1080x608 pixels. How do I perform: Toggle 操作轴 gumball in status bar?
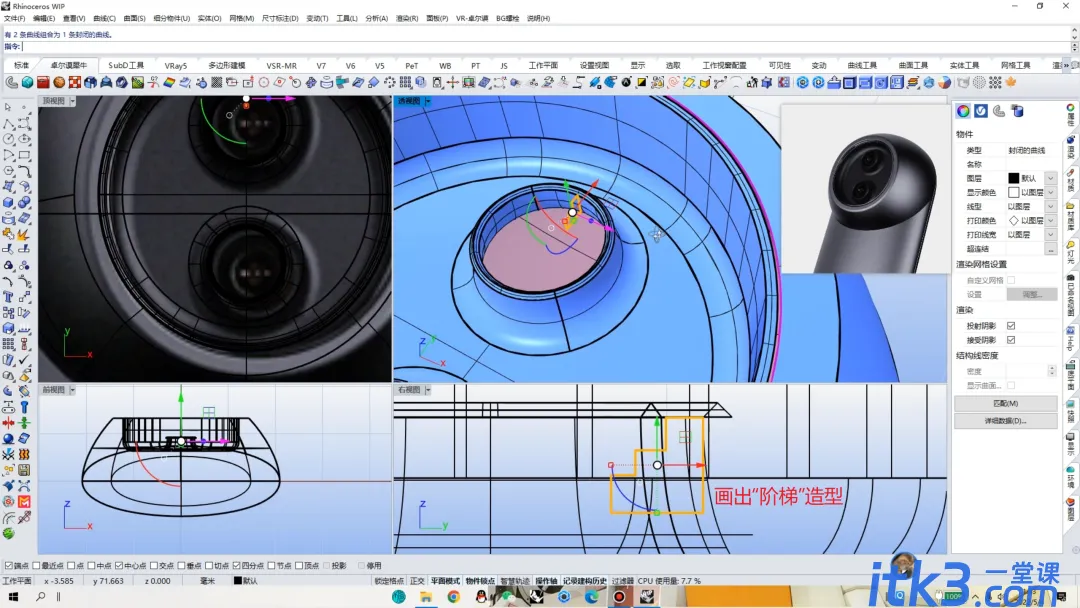(546, 581)
